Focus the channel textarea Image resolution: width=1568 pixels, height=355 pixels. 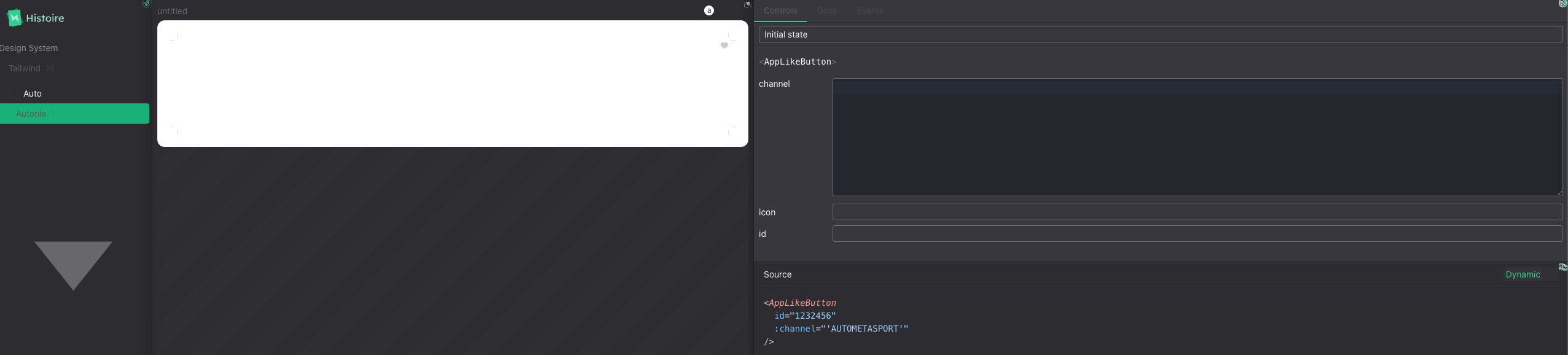1198,137
